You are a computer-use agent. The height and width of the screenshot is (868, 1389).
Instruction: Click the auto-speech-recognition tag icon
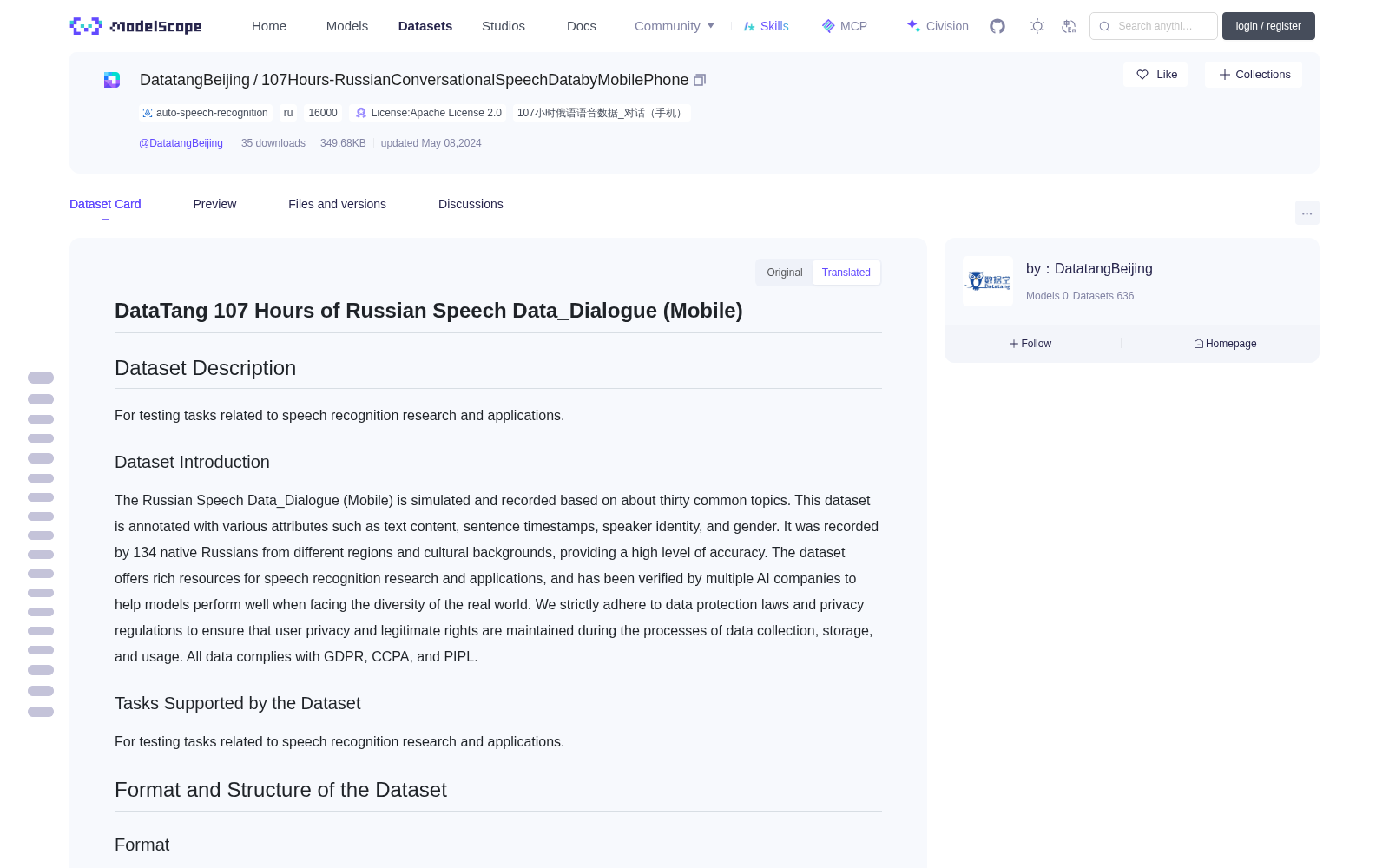[148, 113]
